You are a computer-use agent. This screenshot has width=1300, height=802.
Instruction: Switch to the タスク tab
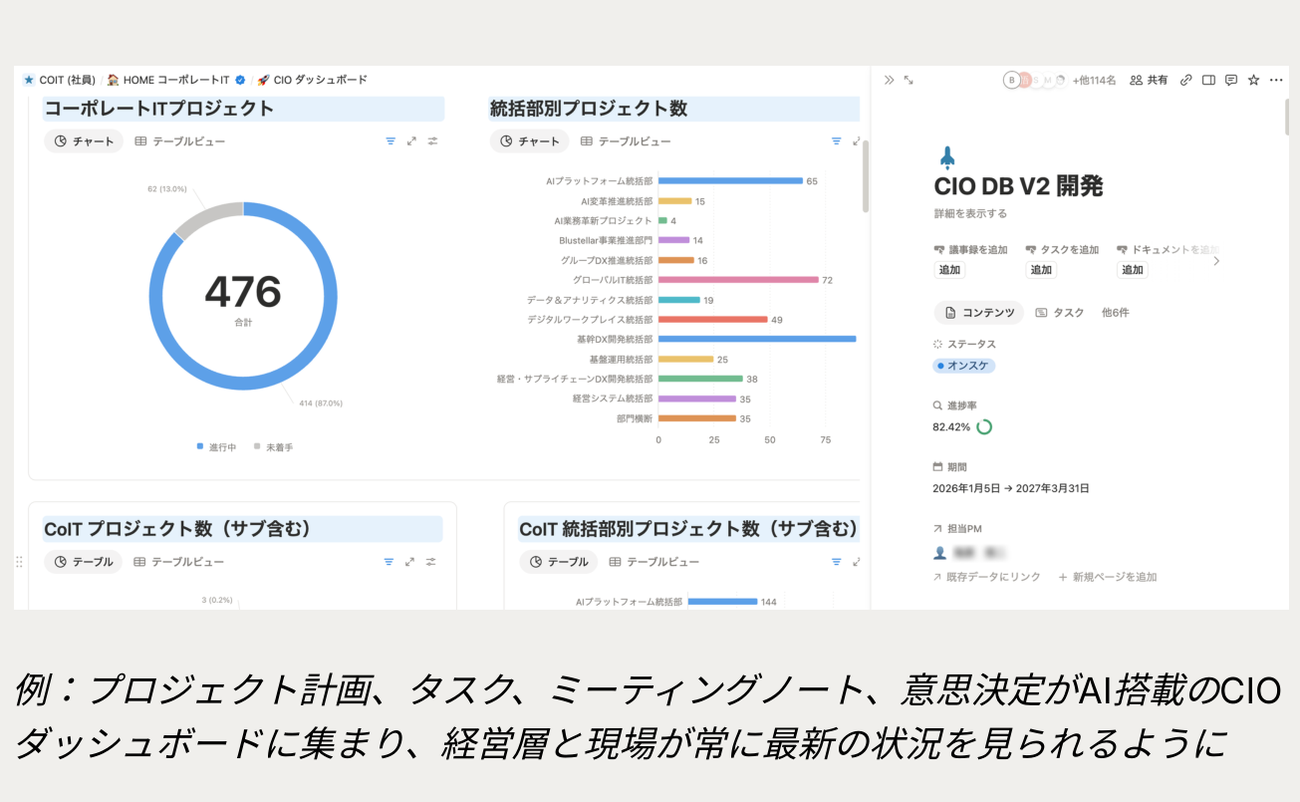click(x=1060, y=313)
